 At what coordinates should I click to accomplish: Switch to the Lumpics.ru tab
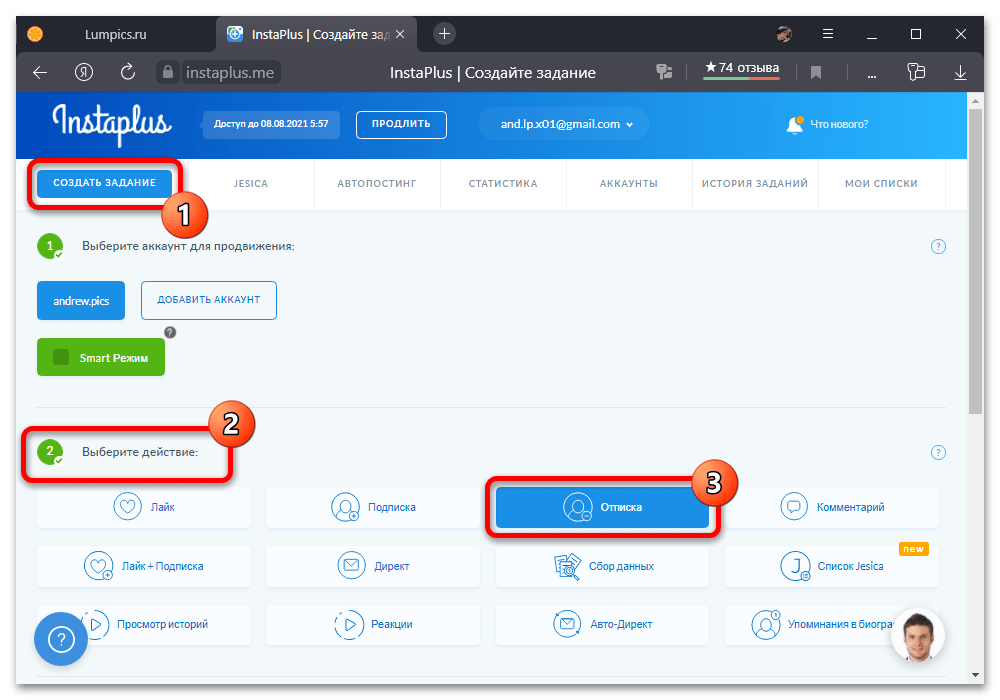point(115,34)
